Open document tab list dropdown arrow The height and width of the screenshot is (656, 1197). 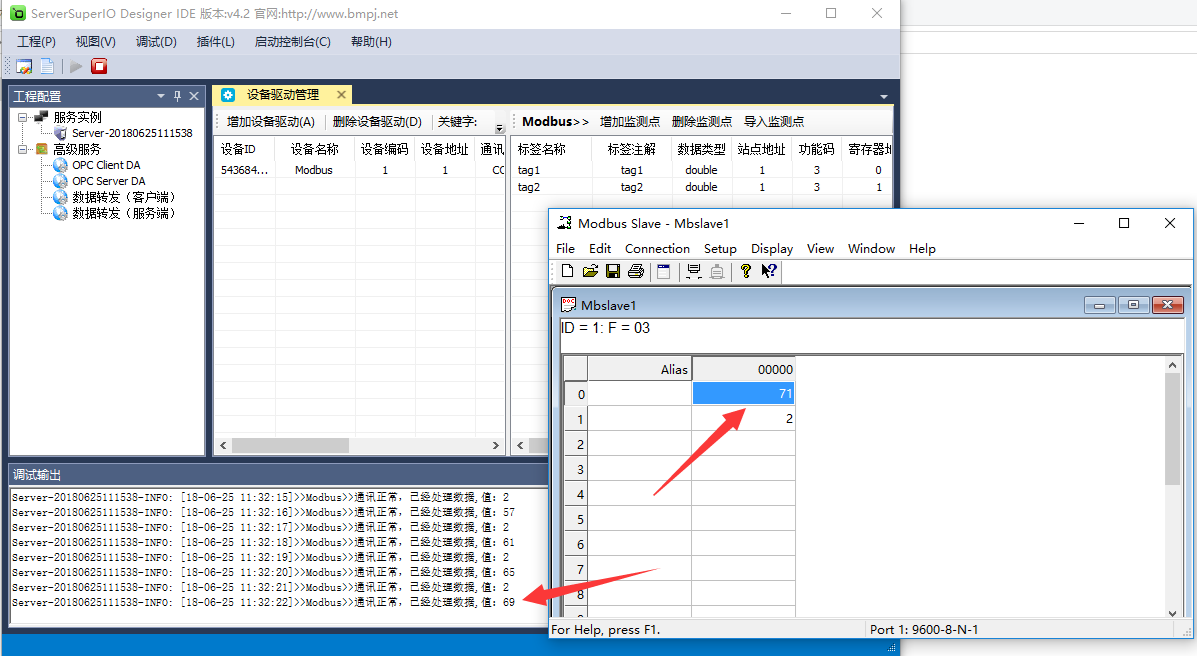coord(883,97)
